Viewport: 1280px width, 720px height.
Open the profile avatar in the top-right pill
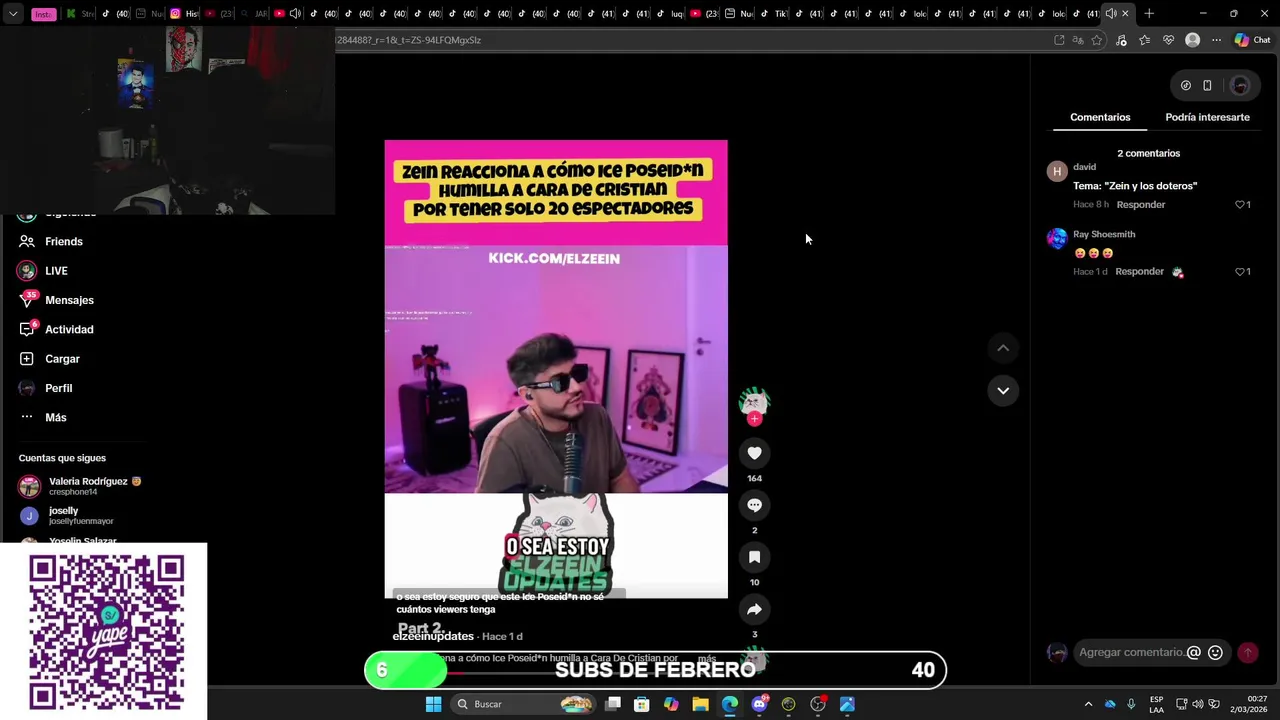tap(1240, 85)
